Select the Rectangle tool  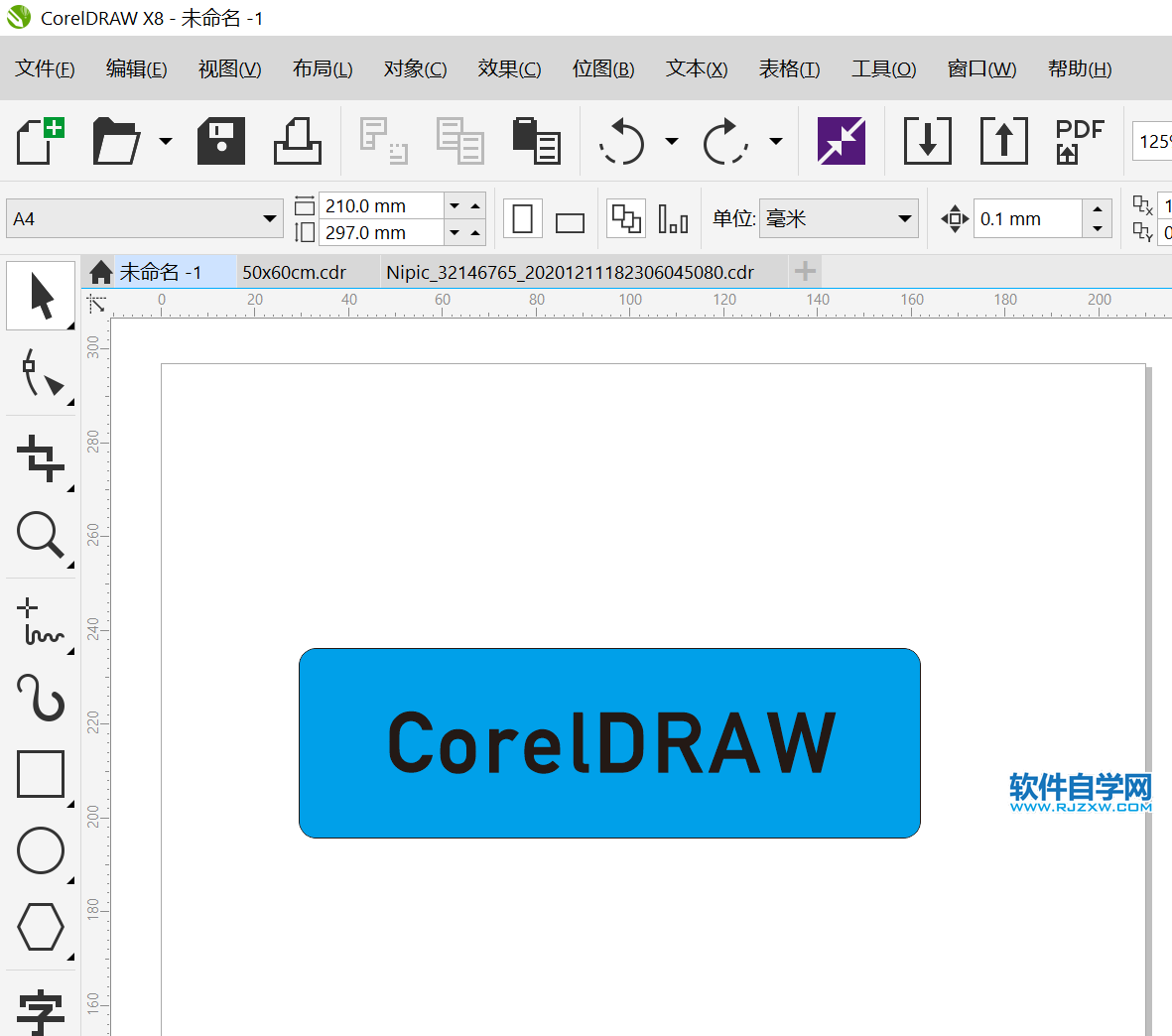[41, 774]
